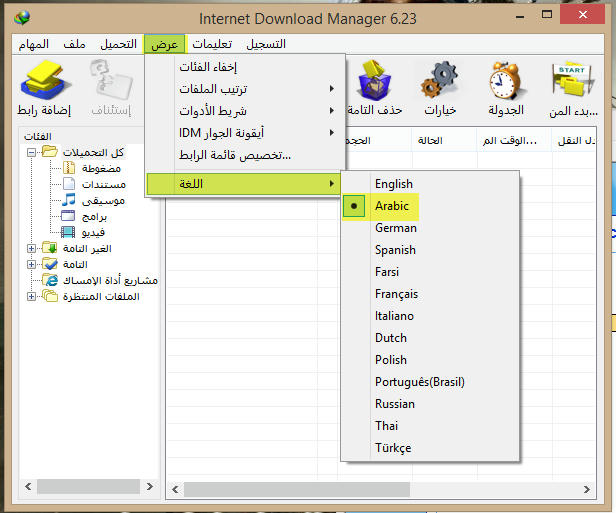Switch language to Italiano

click(394, 316)
